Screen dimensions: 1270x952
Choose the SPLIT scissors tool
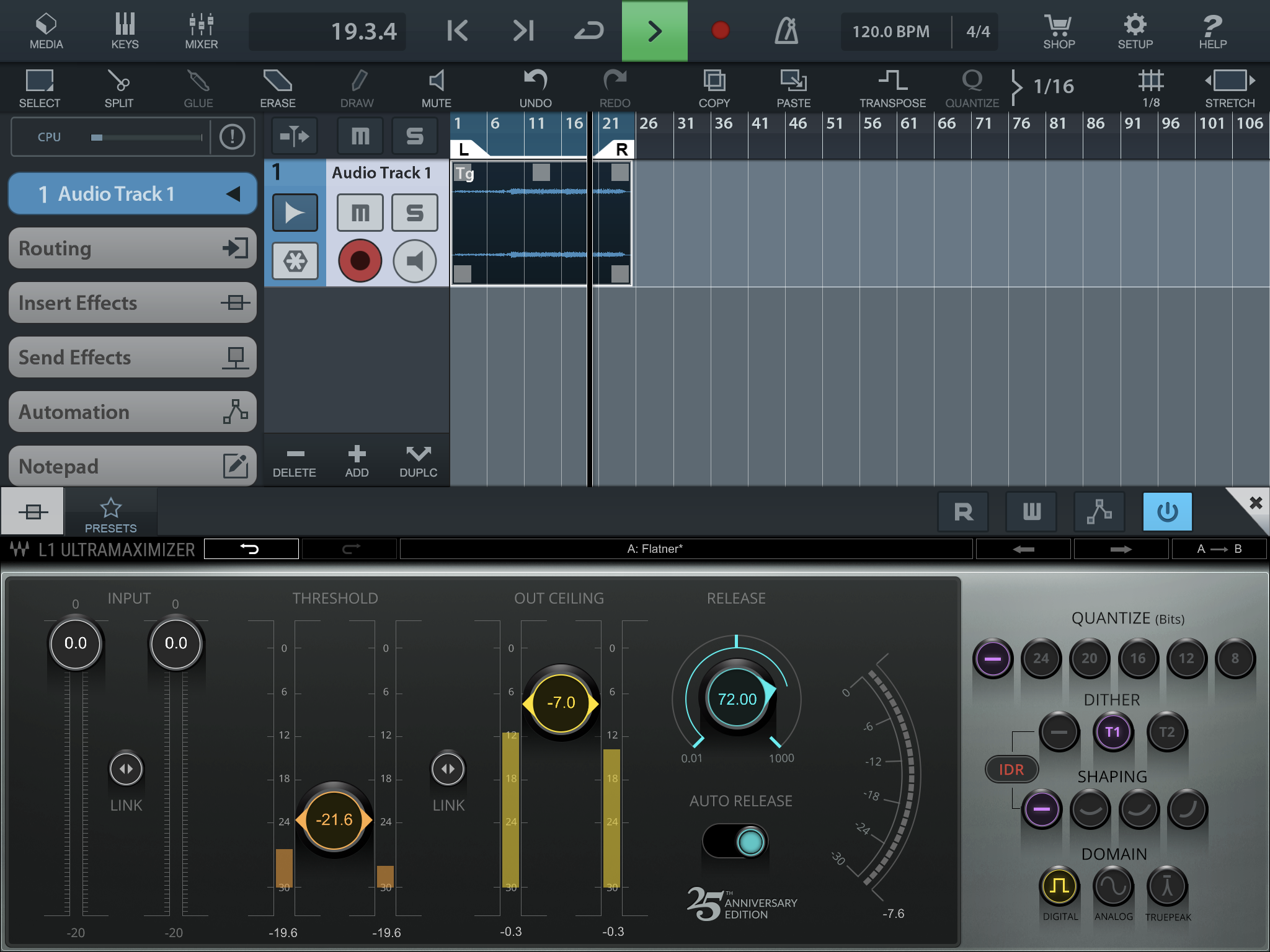point(118,89)
